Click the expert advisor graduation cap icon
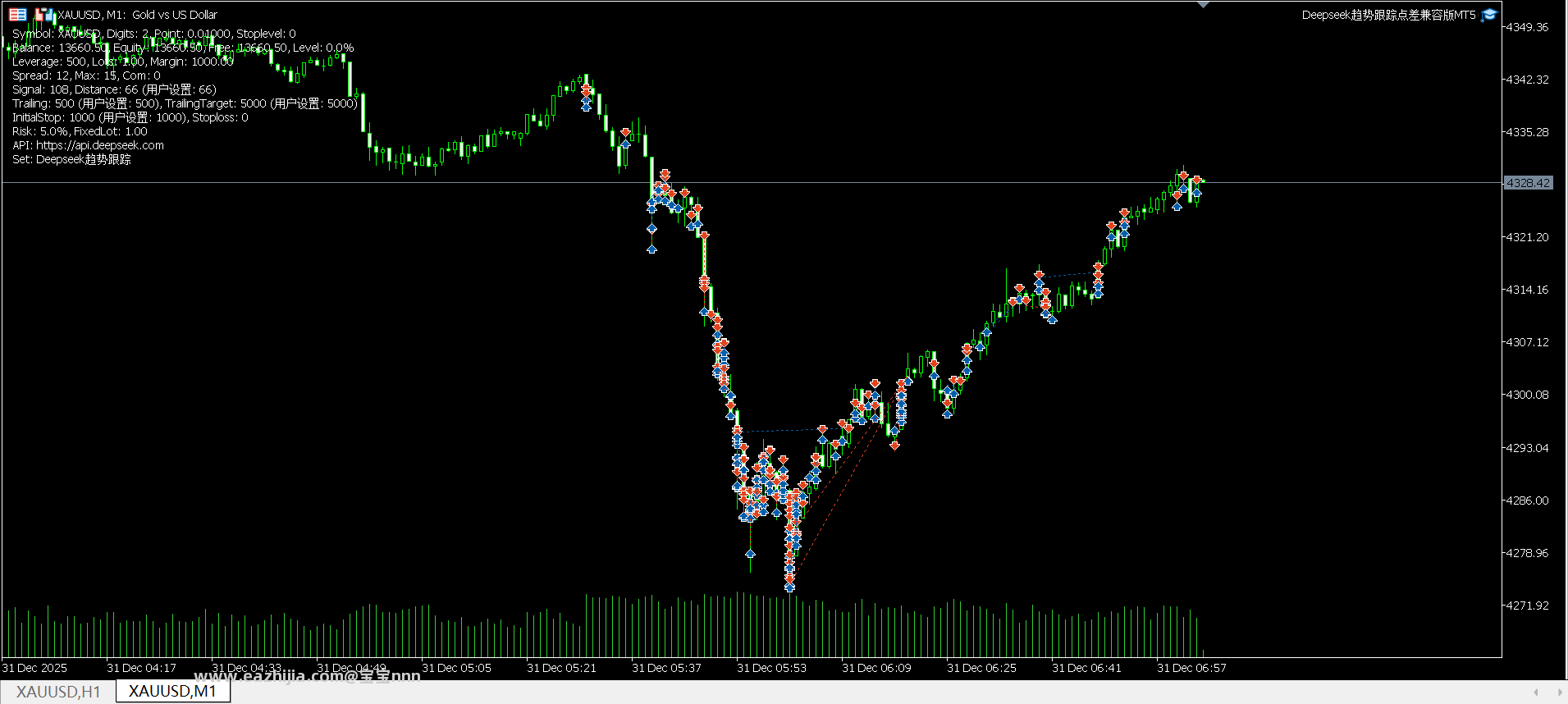The width and height of the screenshot is (1568, 704). click(1489, 15)
